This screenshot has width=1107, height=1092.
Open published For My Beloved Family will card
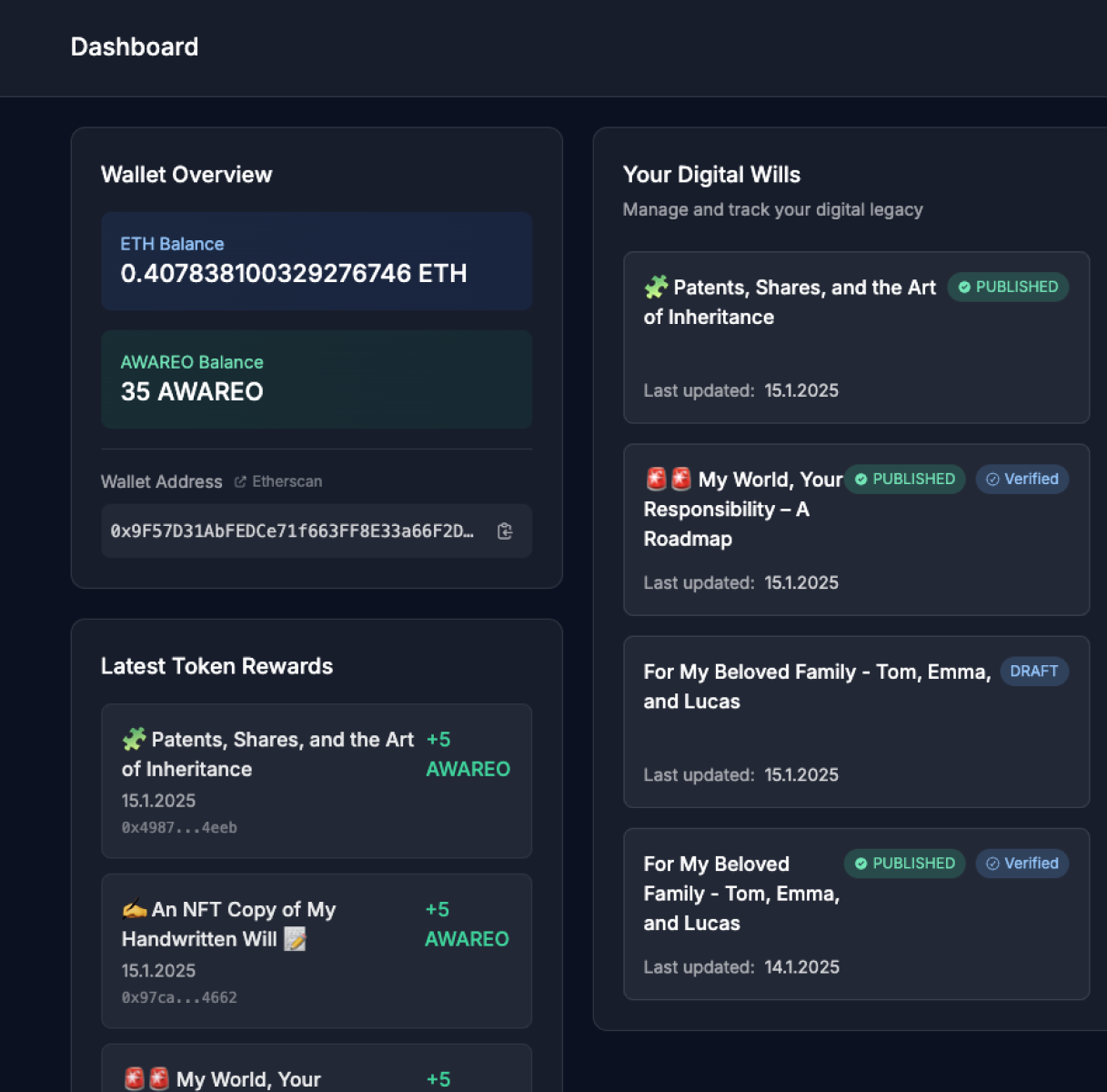point(856,914)
